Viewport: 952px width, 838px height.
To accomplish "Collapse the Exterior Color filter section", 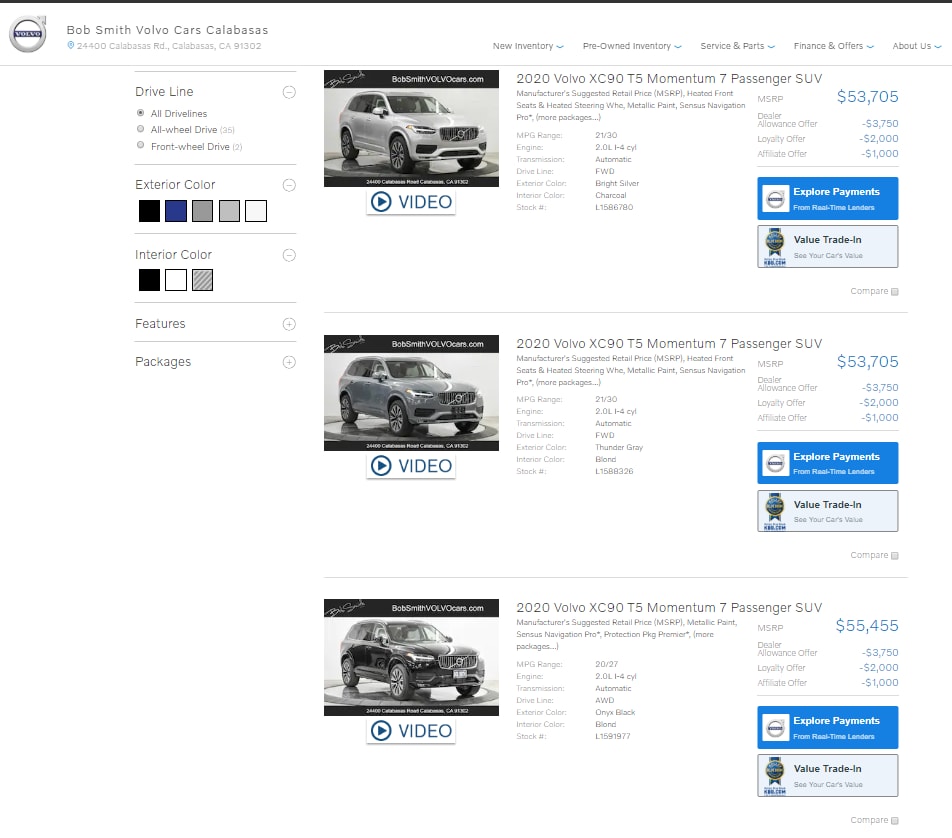I will point(289,185).
